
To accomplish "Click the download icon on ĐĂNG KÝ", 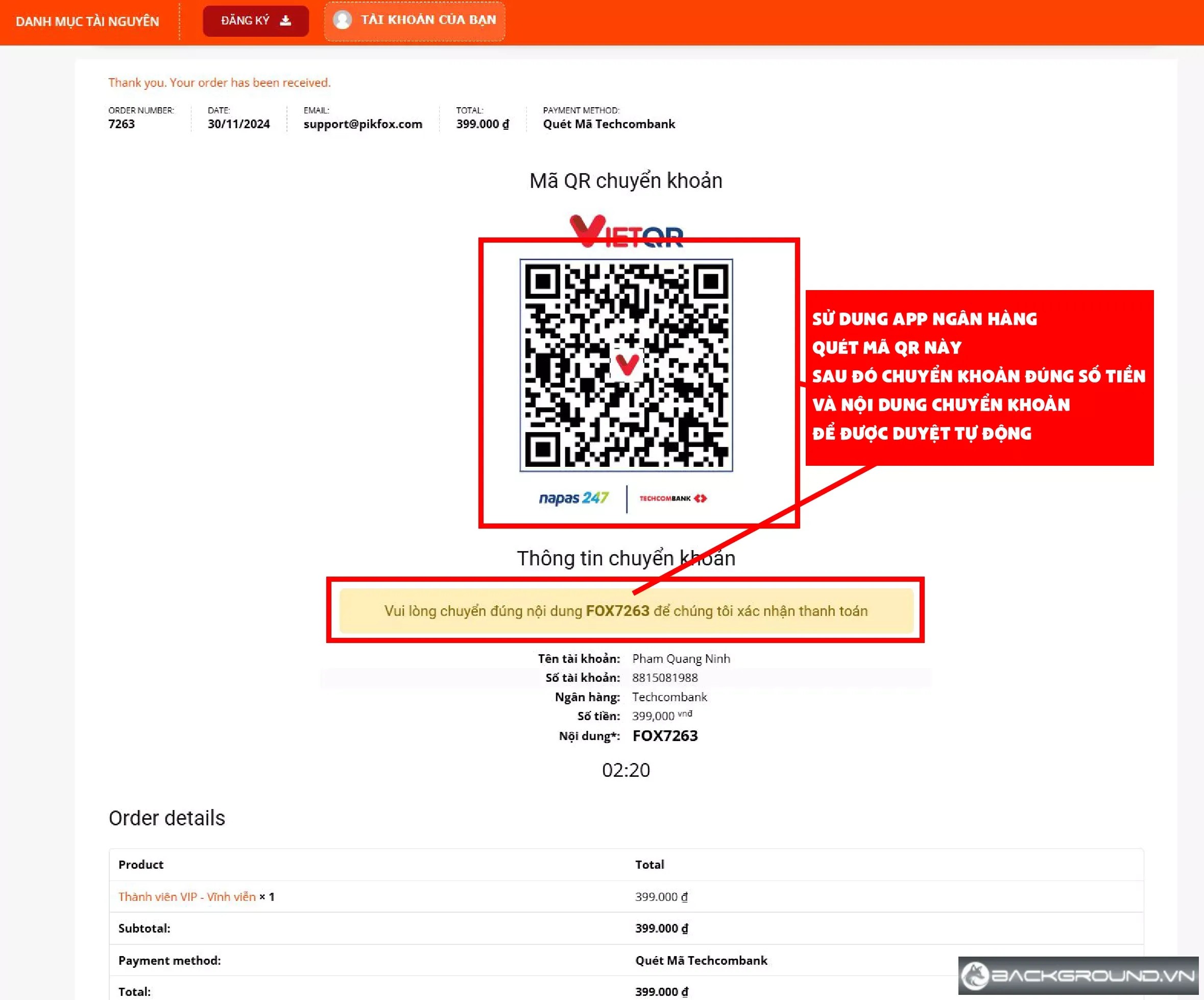I will pyautogui.click(x=285, y=20).
